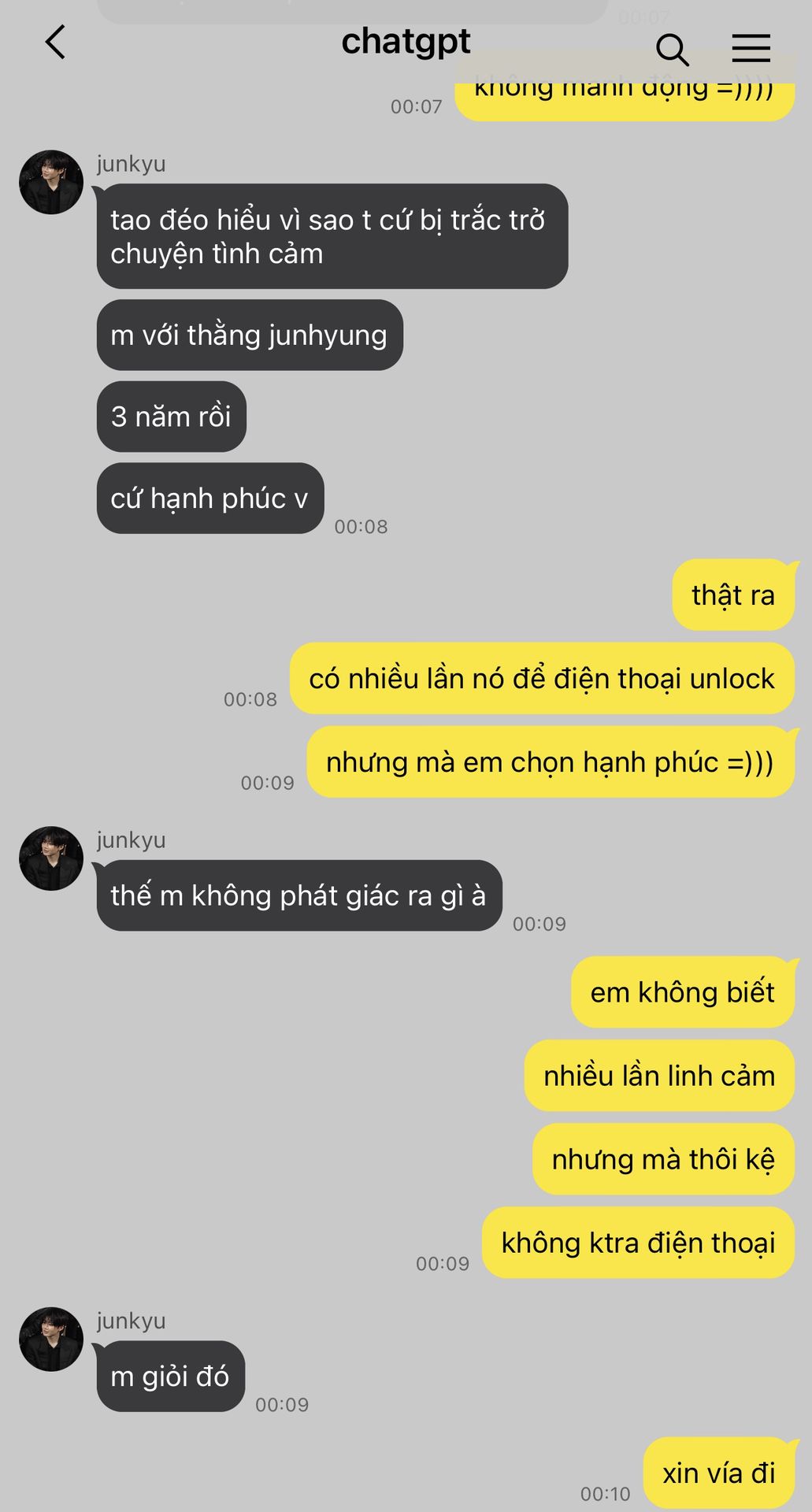Tap the 'nhiều lần linh cảm' bubble
The height and width of the screenshot is (1512, 812).
point(659,1076)
